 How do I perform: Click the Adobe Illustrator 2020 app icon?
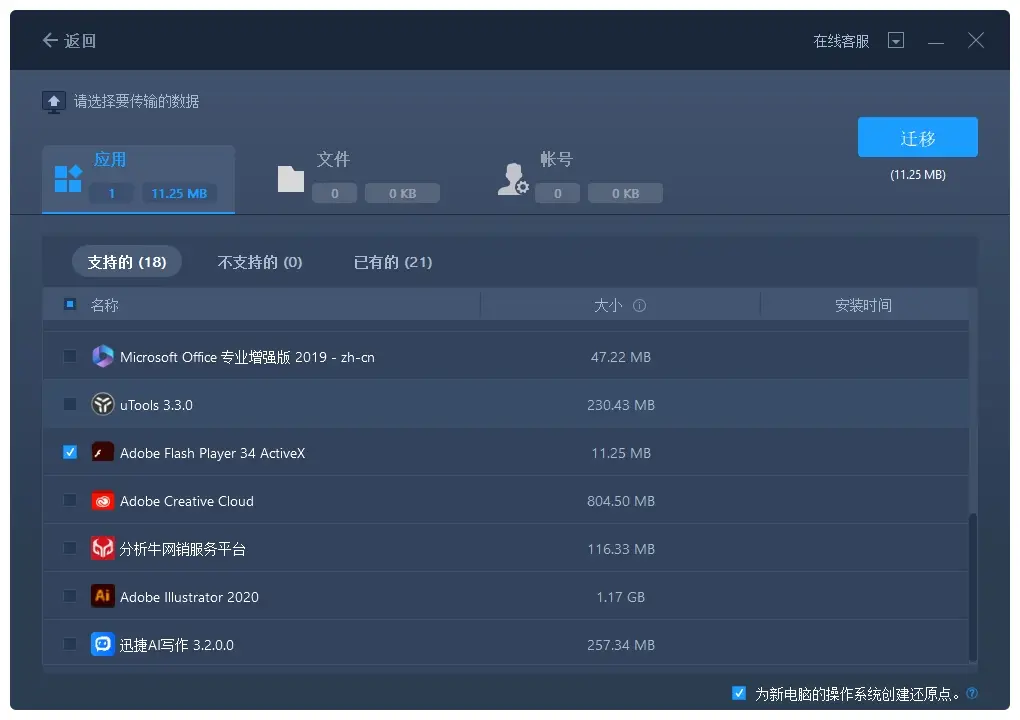[103, 596]
